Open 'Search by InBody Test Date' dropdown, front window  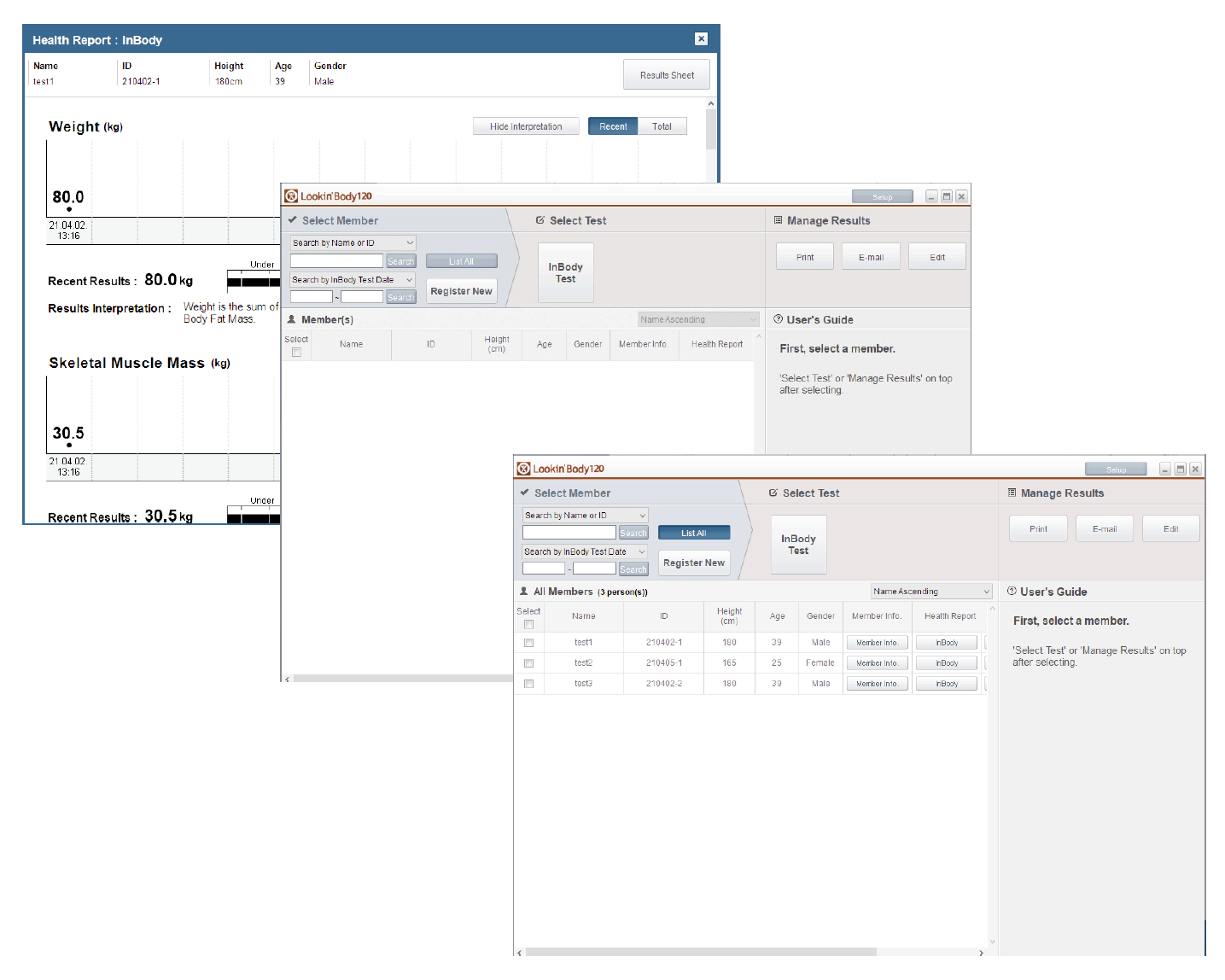tap(586, 552)
